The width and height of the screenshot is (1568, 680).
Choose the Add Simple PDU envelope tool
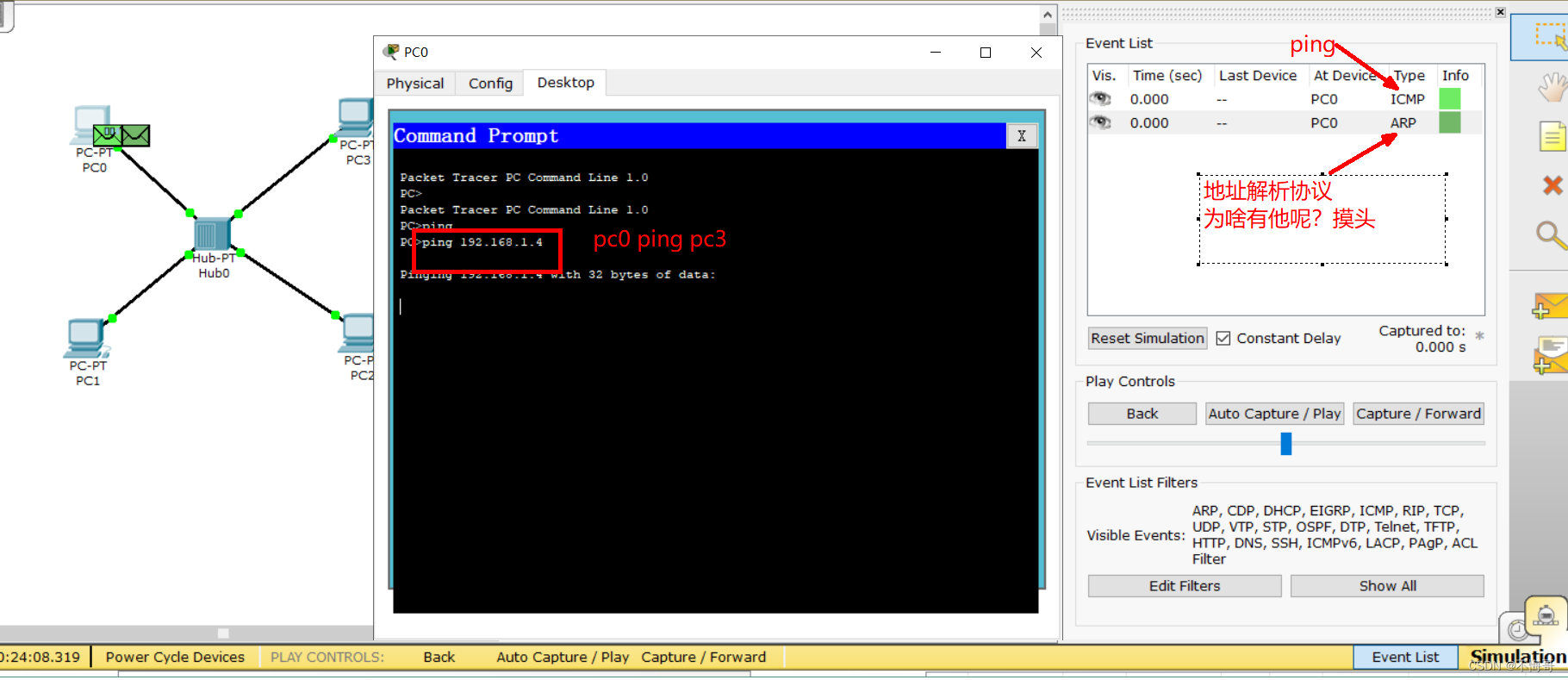[x=1550, y=305]
